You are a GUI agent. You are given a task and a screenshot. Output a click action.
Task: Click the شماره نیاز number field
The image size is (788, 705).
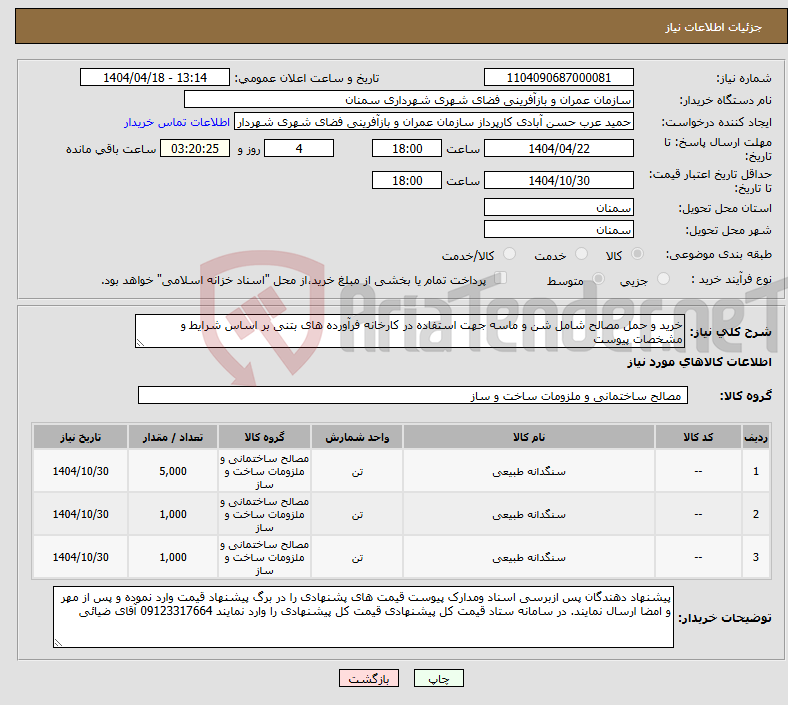558,77
